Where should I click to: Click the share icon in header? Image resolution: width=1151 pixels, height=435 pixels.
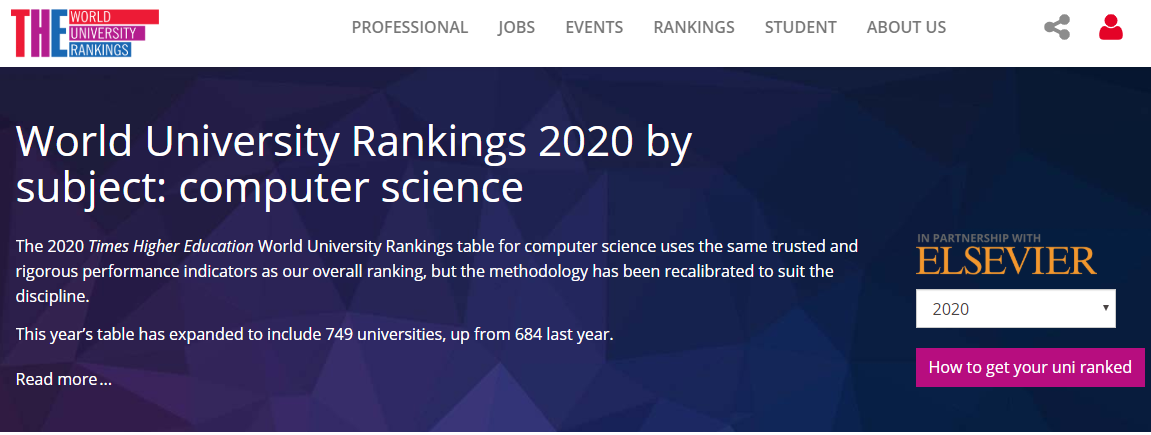tap(1056, 27)
